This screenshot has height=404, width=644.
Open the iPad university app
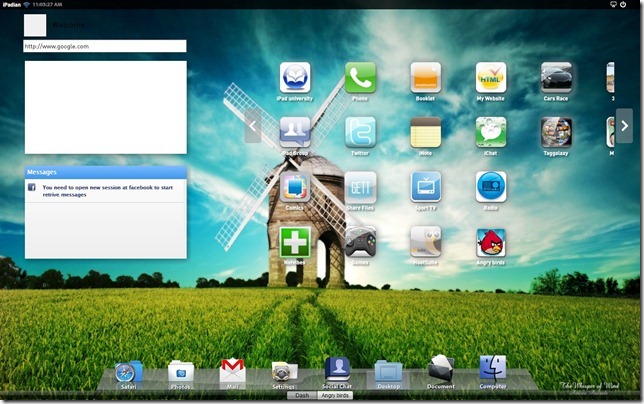(295, 78)
